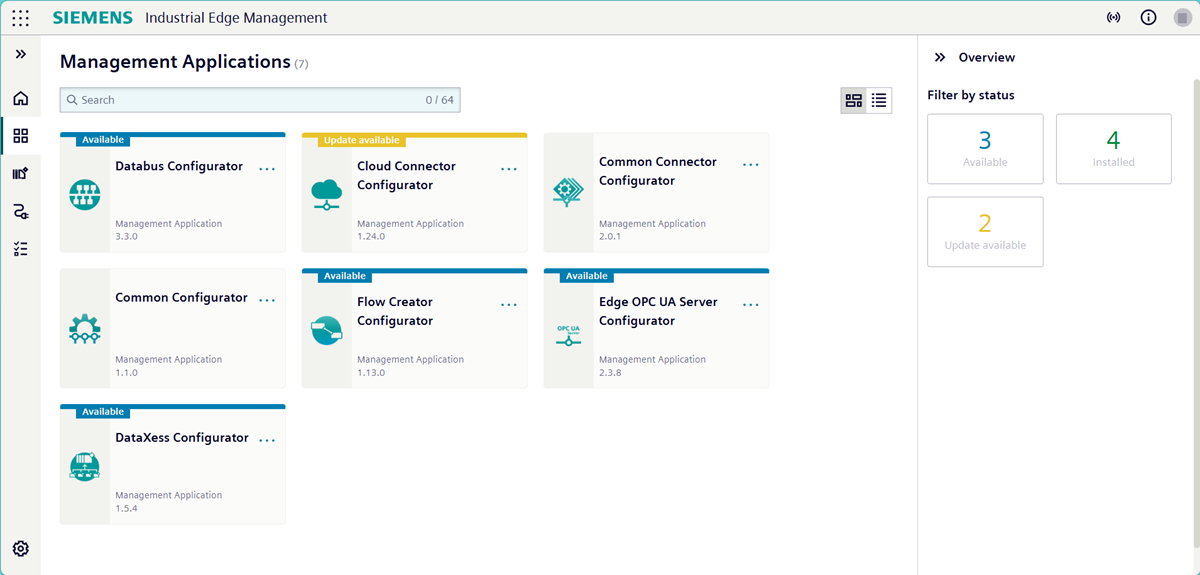This screenshot has height=575, width=1200.
Task: Click the Common Connector Configurator icon
Action: coord(569,192)
